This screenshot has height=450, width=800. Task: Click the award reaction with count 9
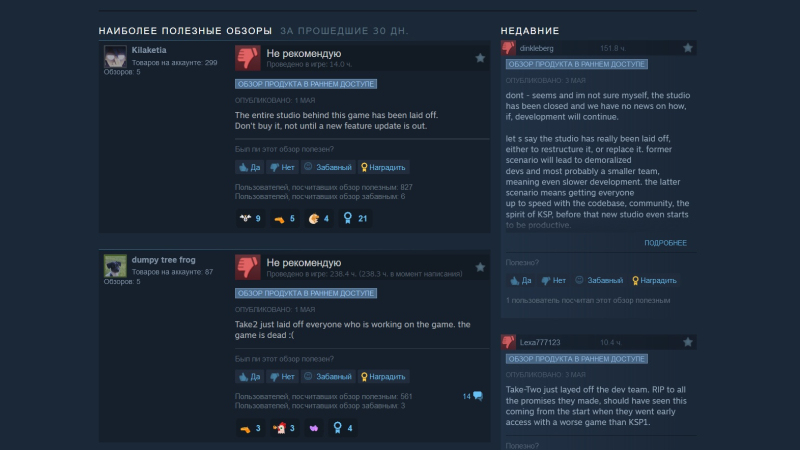click(250, 218)
